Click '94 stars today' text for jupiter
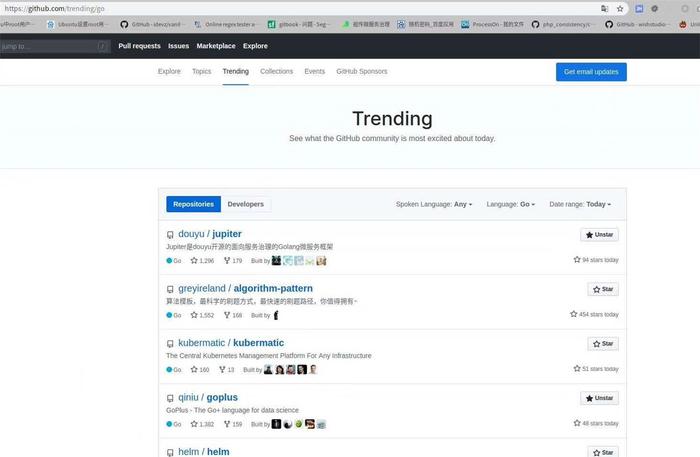Screen dimensions: 700x457 (x=596, y=260)
